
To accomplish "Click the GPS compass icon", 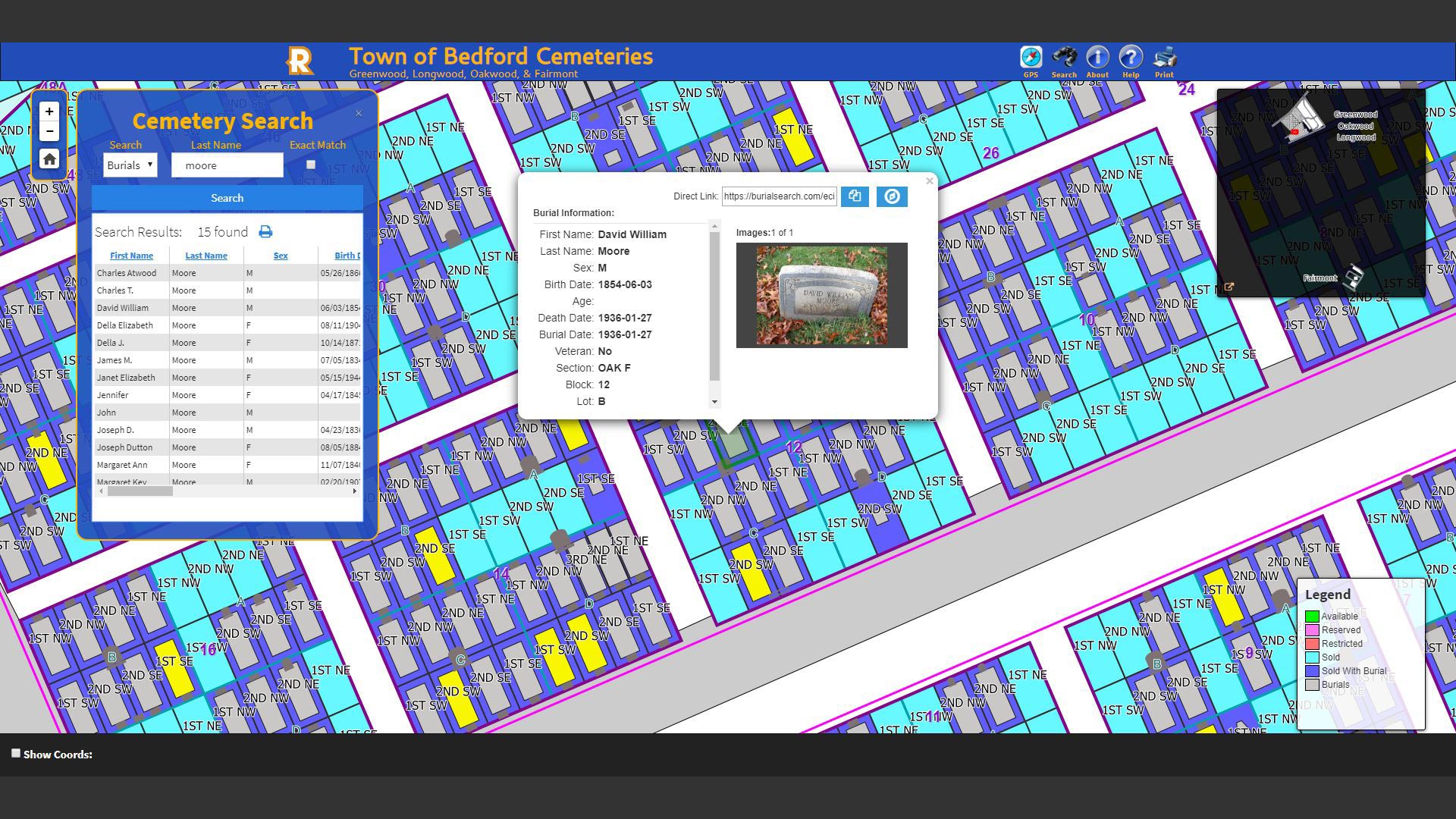I will (1031, 58).
